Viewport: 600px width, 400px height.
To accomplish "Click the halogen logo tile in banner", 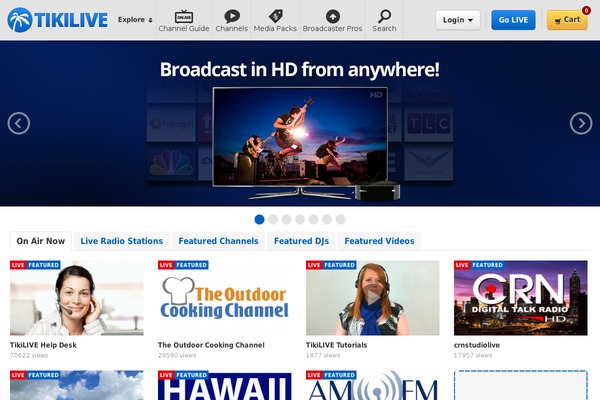I will click(171, 124).
